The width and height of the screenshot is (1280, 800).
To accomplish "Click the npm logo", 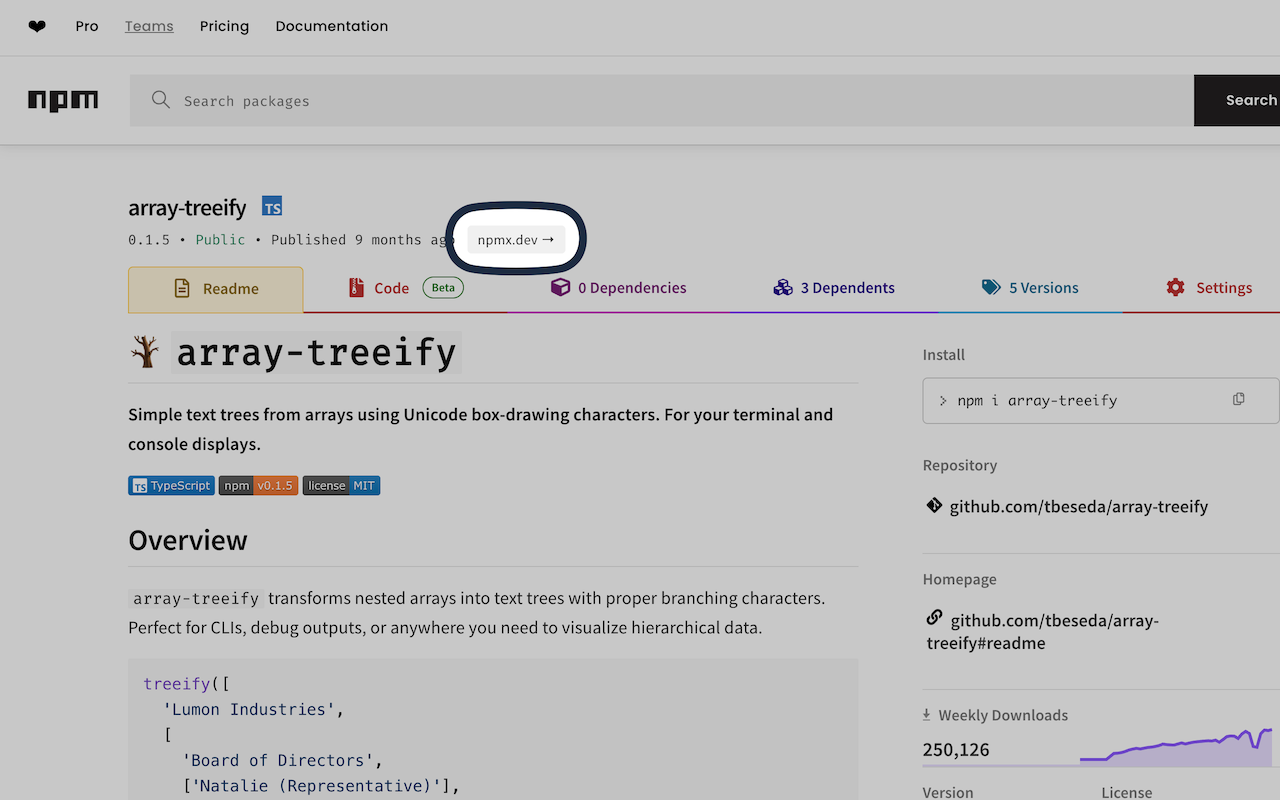I will coord(63,100).
